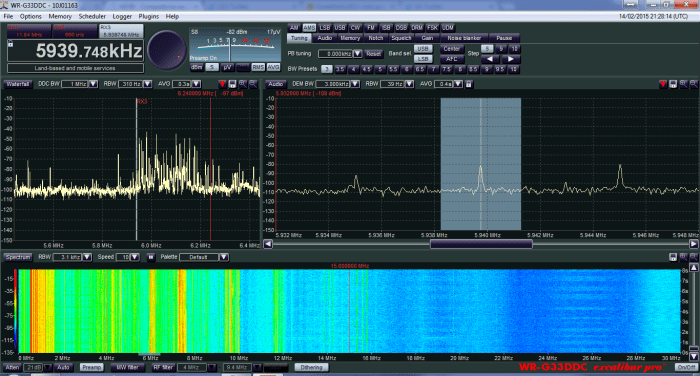This screenshot has height=376, width=700.
Task: Zoom out on the audio spectrum panel
Action: coord(694,84)
